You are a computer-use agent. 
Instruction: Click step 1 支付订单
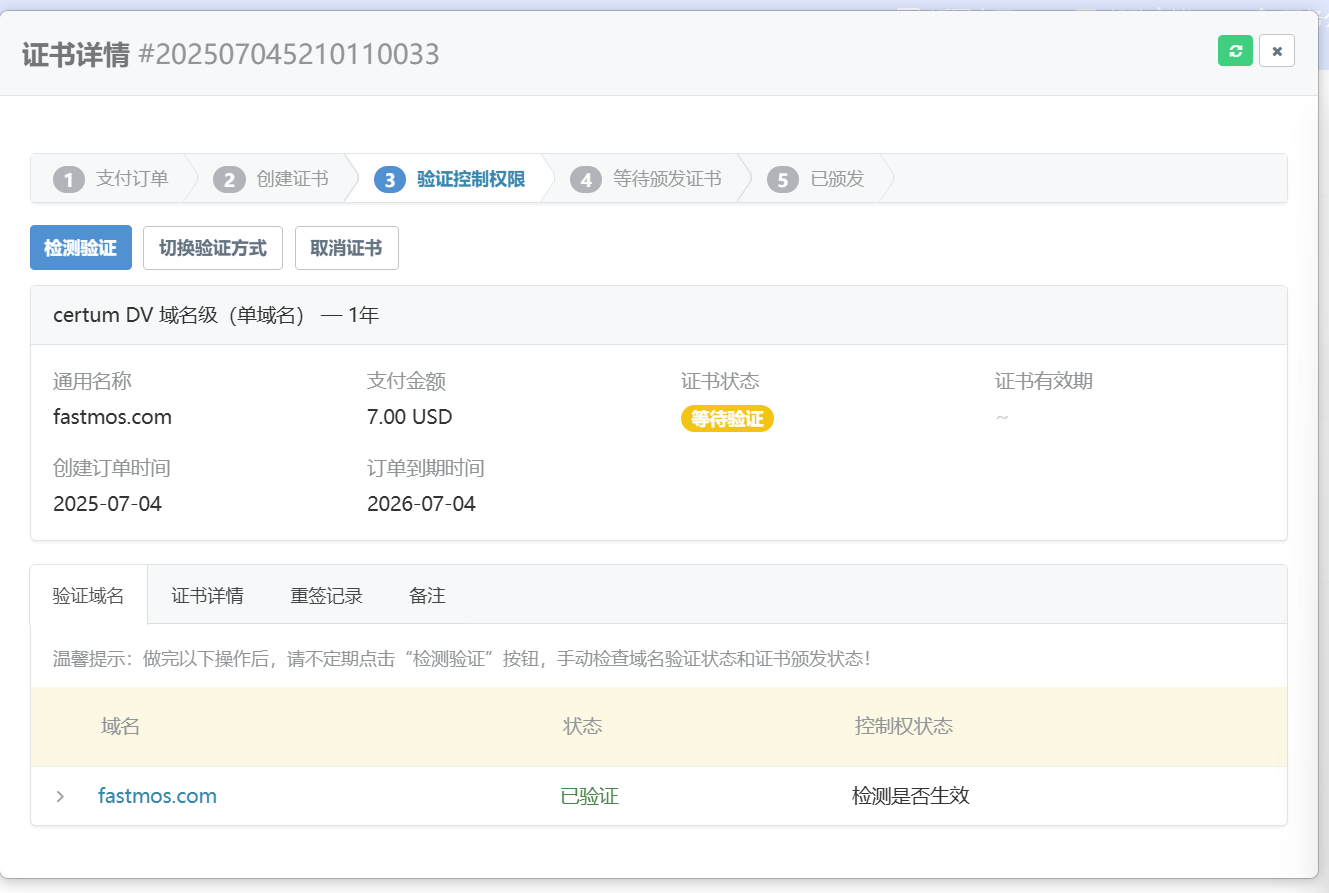point(112,179)
